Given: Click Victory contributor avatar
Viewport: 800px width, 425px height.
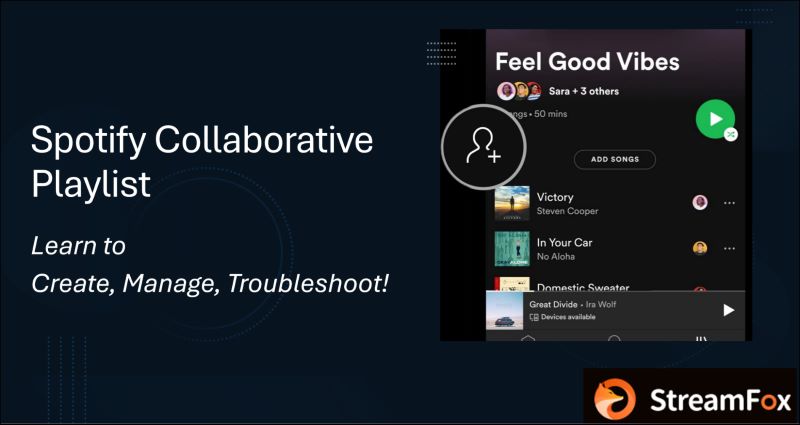Looking at the screenshot, I should tap(700, 203).
